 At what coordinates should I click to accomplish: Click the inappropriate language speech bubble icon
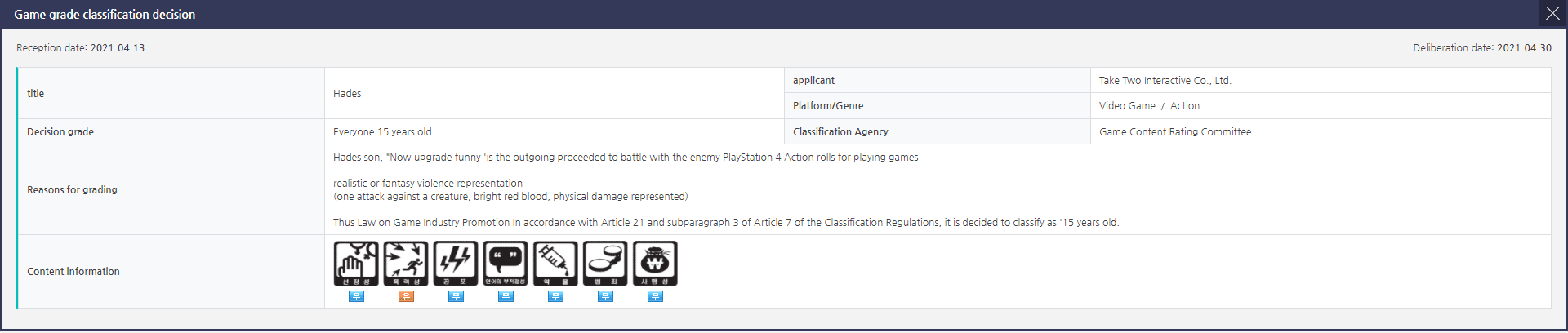506,264
